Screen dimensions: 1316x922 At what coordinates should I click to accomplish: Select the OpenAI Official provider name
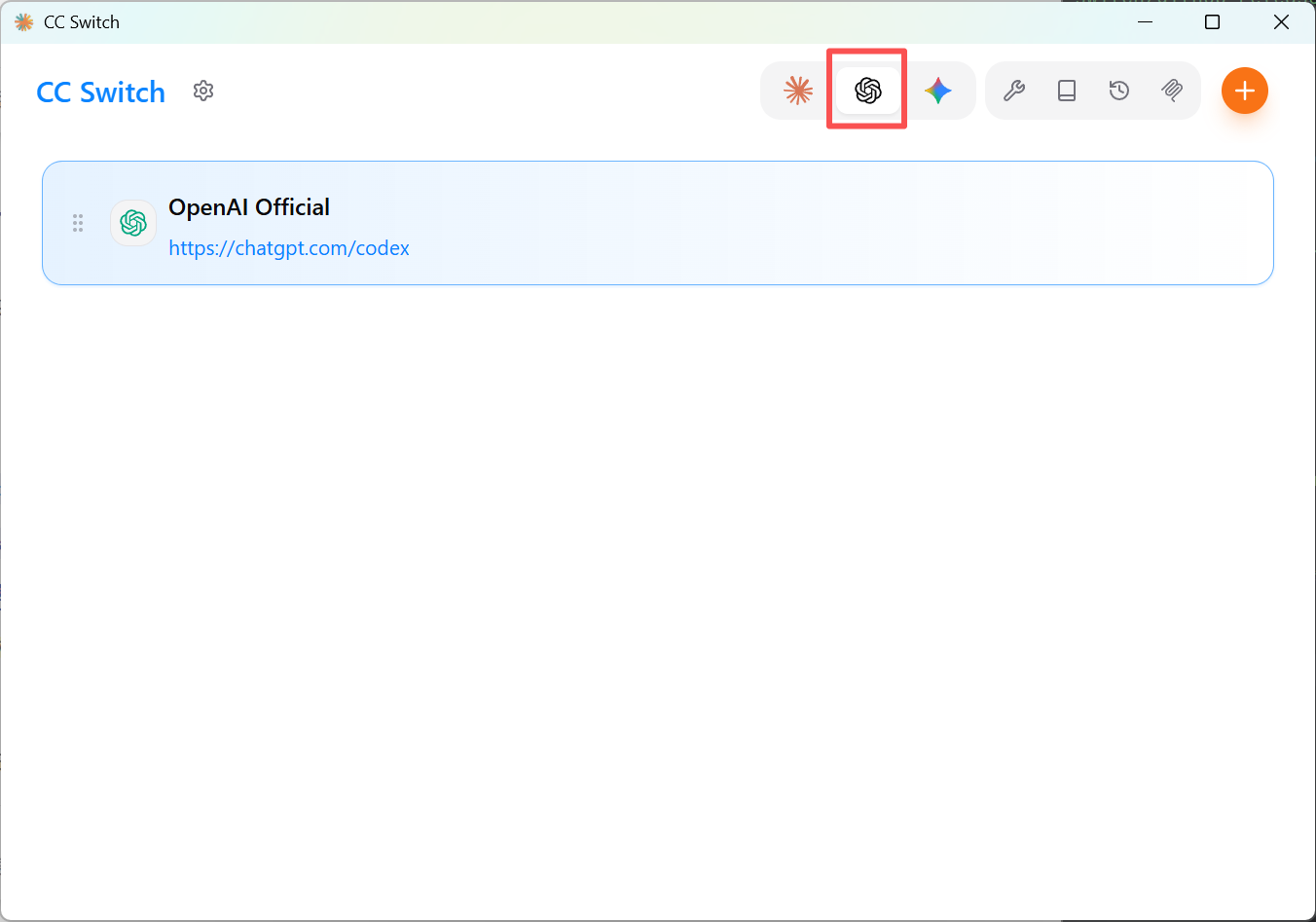249,207
